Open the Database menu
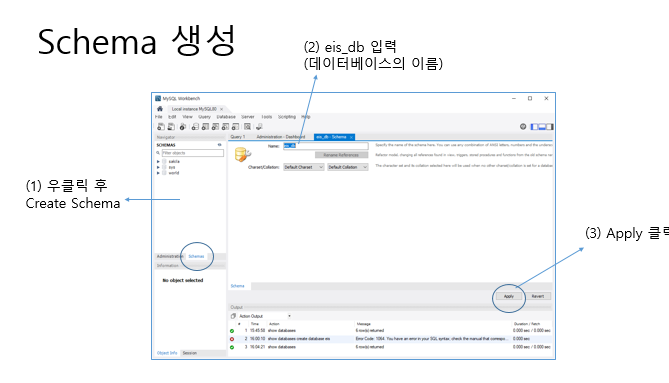 tap(226, 117)
